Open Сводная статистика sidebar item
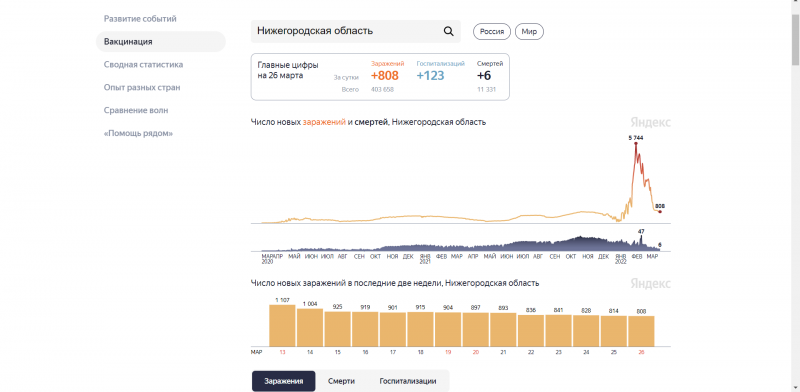Image resolution: width=800 pixels, height=392 pixels. [143, 65]
